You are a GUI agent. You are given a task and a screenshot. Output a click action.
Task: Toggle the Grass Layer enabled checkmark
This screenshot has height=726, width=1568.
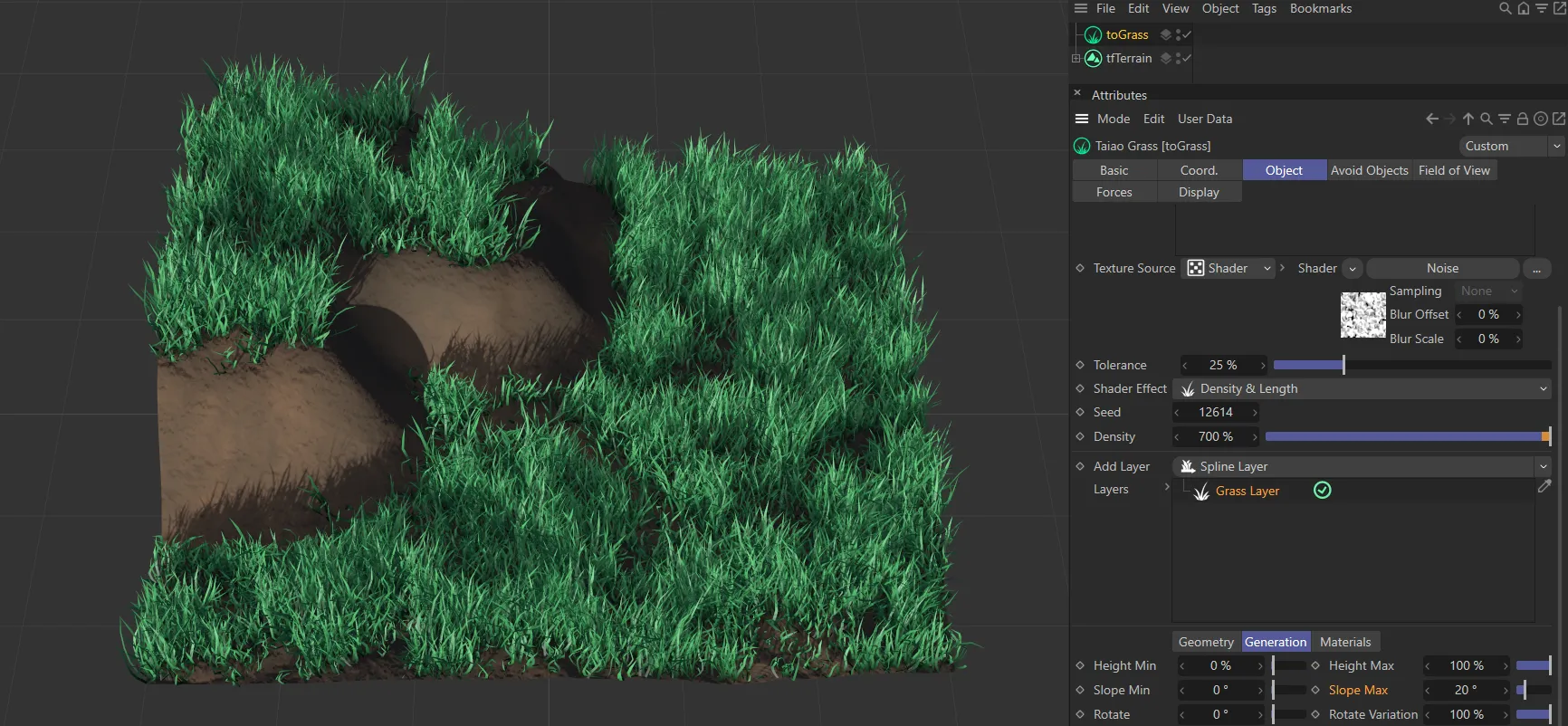pos(1323,491)
